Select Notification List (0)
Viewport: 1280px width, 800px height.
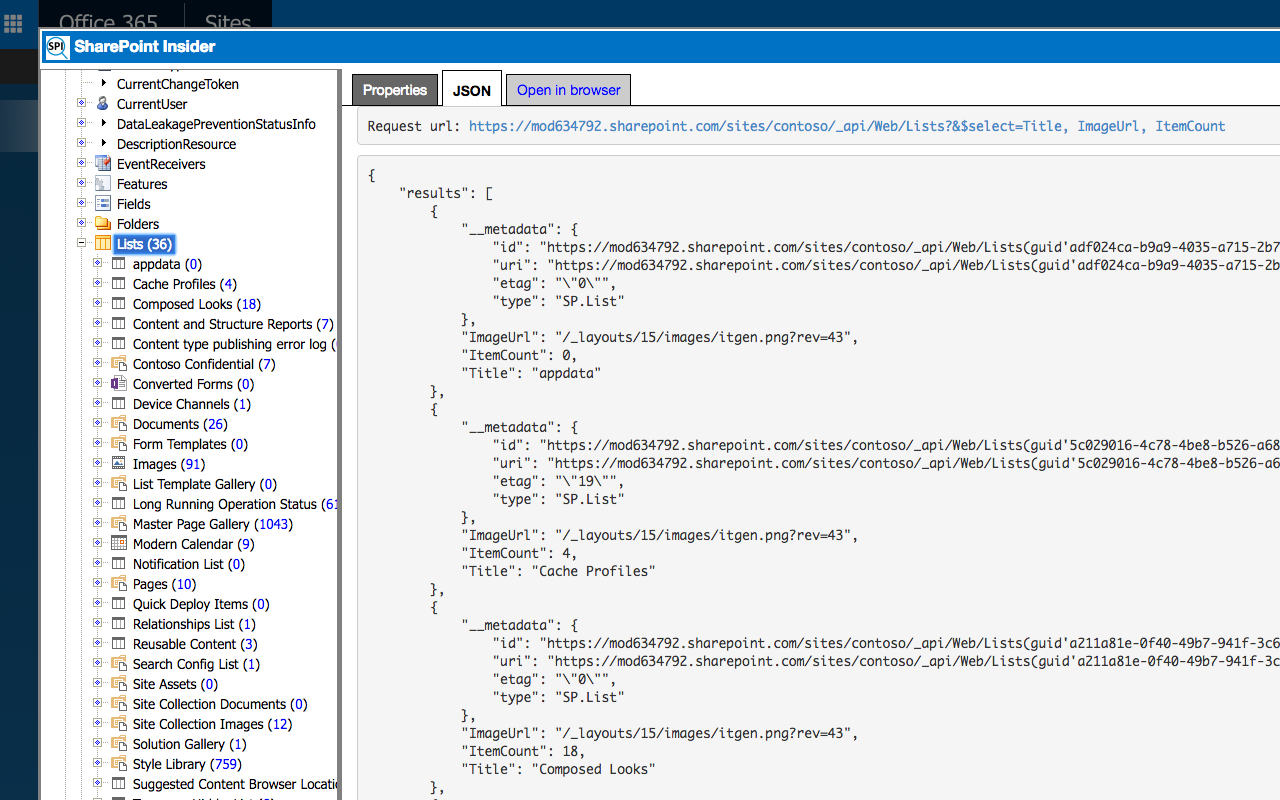click(189, 564)
